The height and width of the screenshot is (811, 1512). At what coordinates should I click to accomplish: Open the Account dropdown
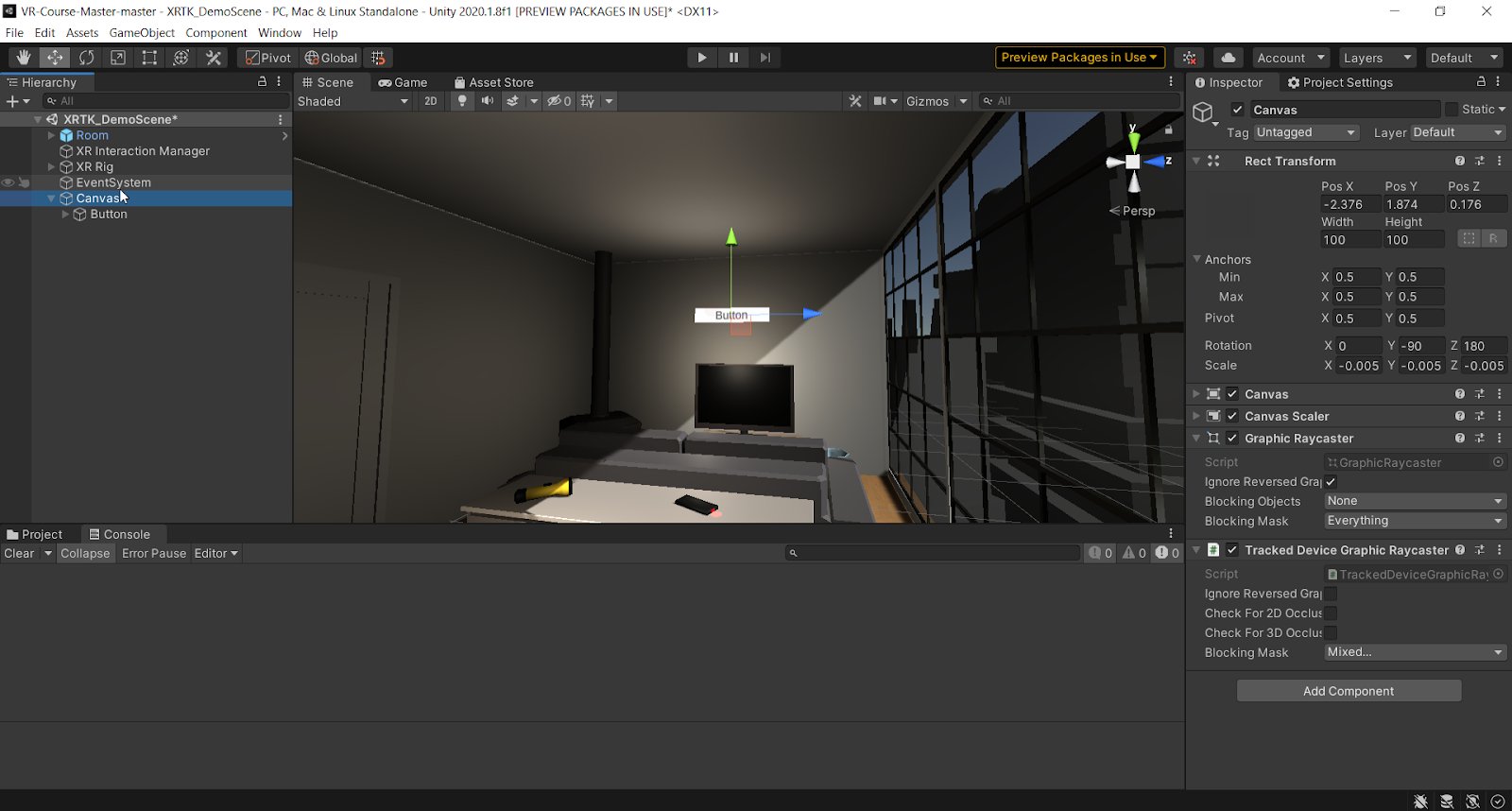[x=1291, y=58]
